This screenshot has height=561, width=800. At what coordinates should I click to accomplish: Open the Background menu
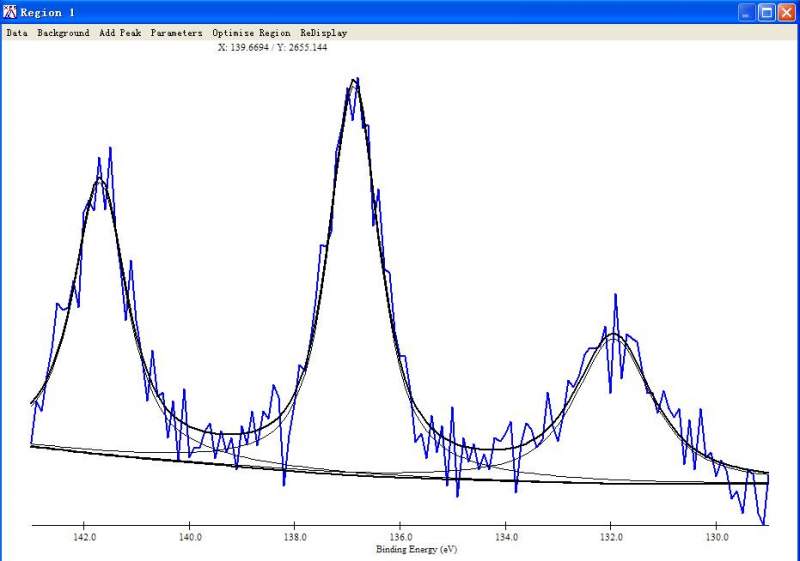[x=63, y=33]
